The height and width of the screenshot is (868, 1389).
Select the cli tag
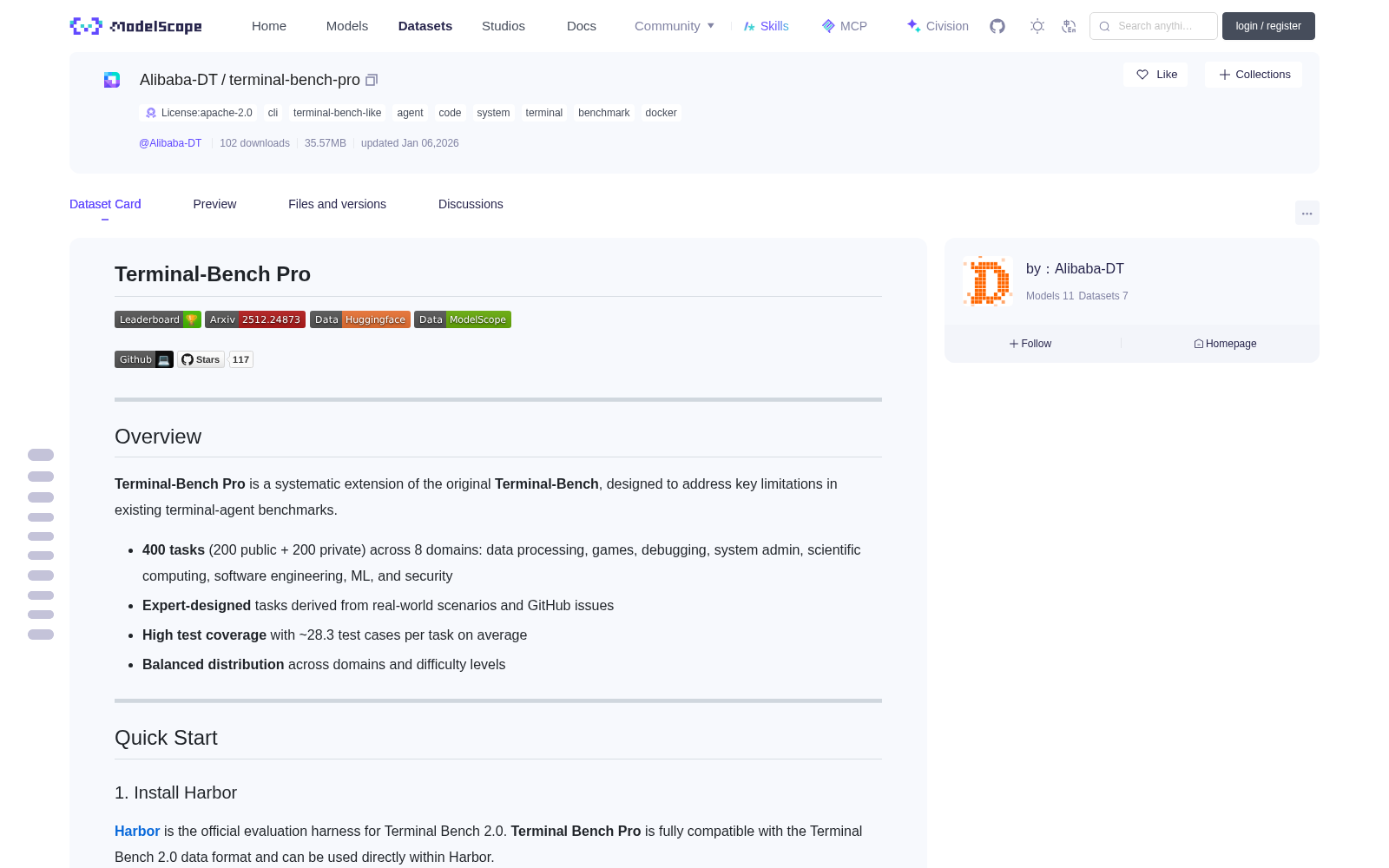(273, 113)
